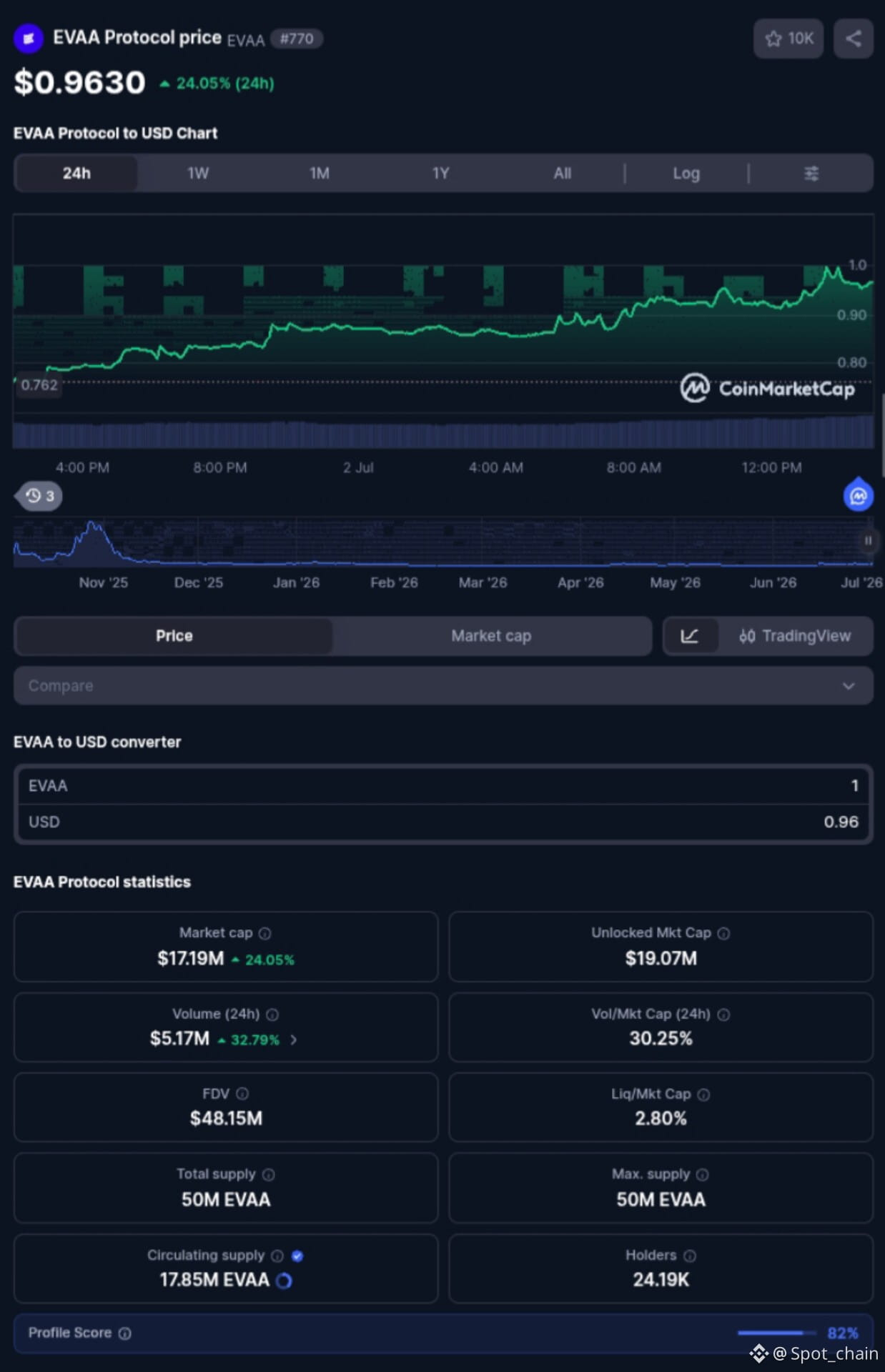The image size is (885, 1372).
Task: Select the 1Y chart range tab
Action: click(441, 174)
